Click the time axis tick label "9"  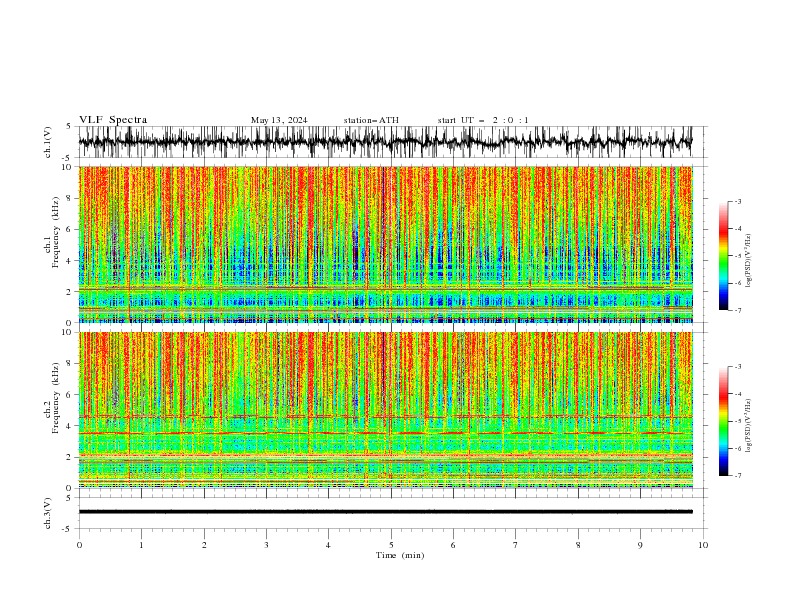[640, 545]
